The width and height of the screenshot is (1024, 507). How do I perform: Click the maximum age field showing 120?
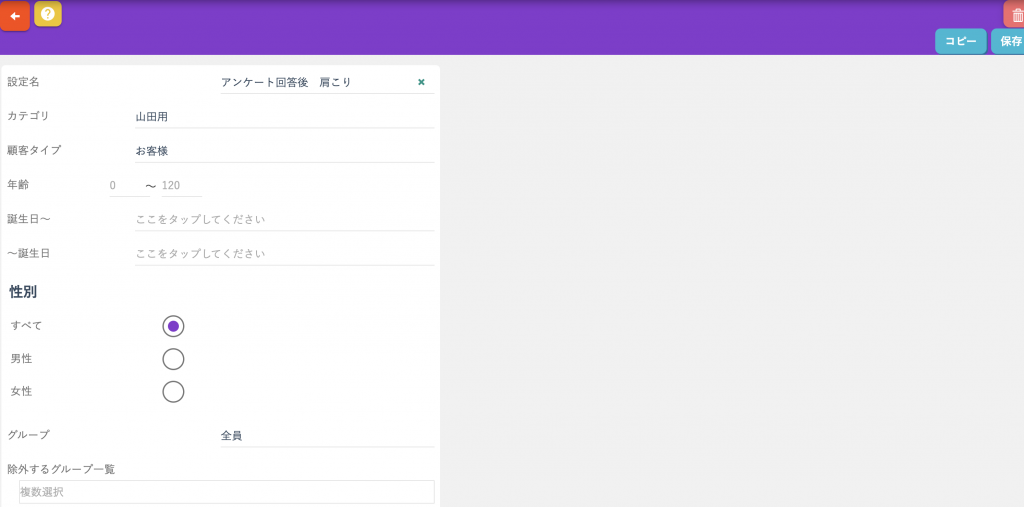(x=181, y=186)
